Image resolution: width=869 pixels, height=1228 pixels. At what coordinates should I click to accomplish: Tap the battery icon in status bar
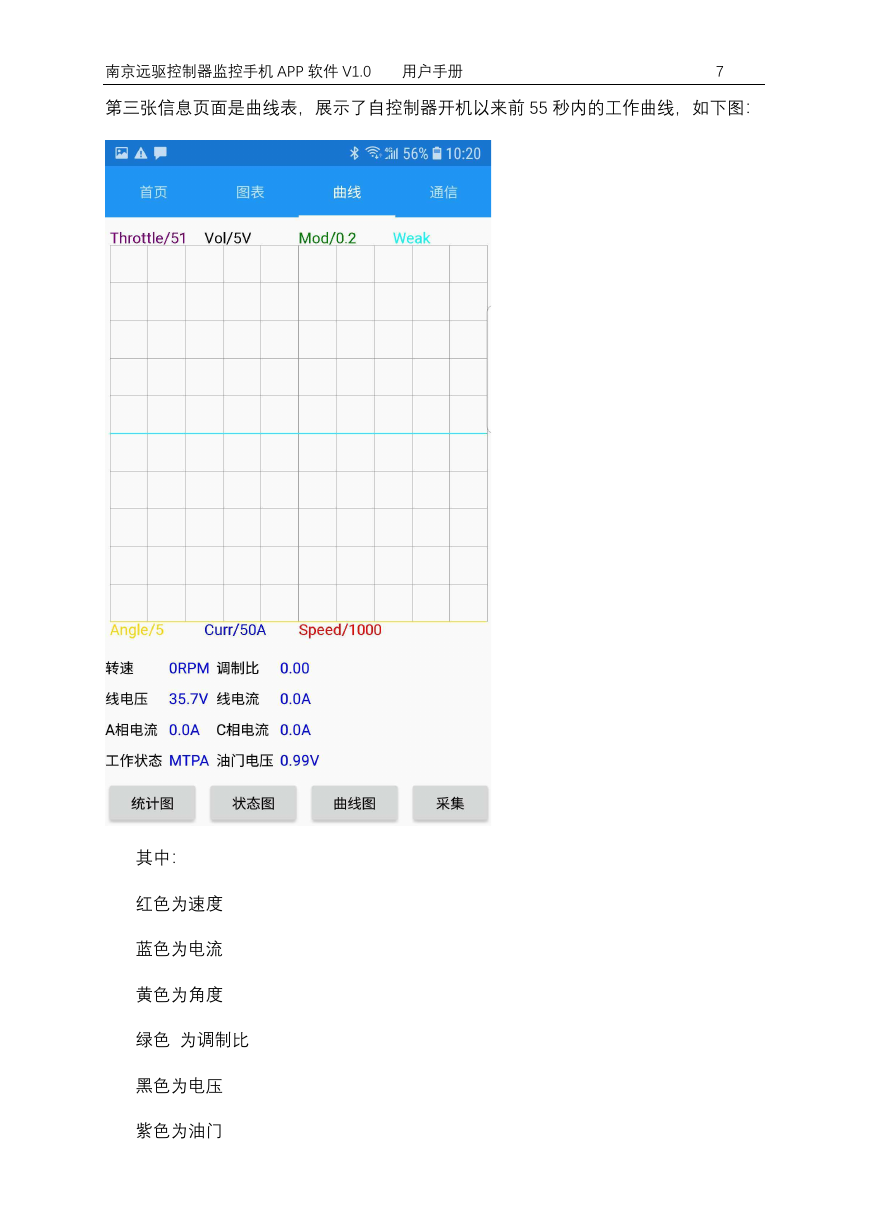[x=437, y=153]
